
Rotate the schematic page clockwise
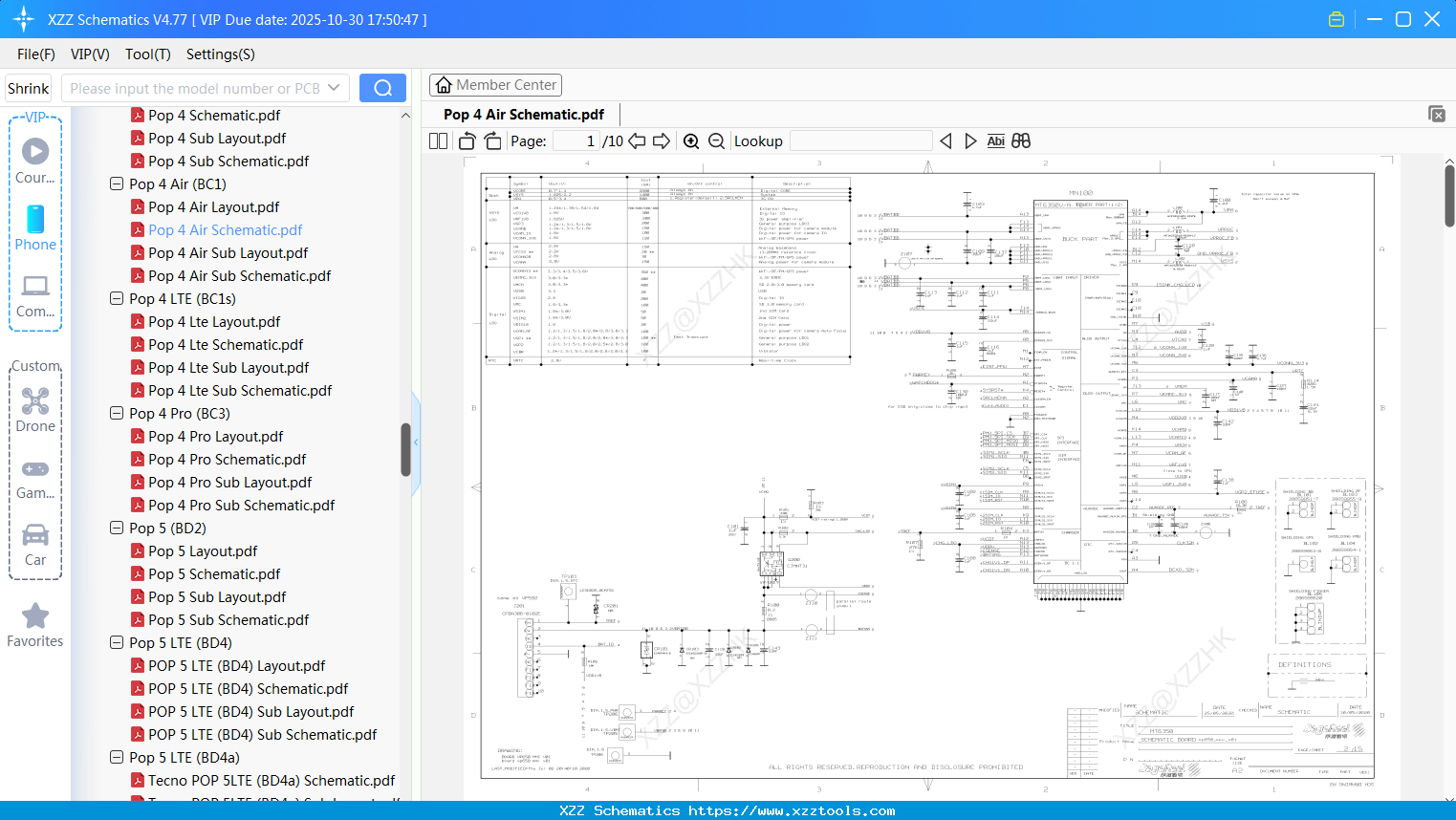coord(493,140)
